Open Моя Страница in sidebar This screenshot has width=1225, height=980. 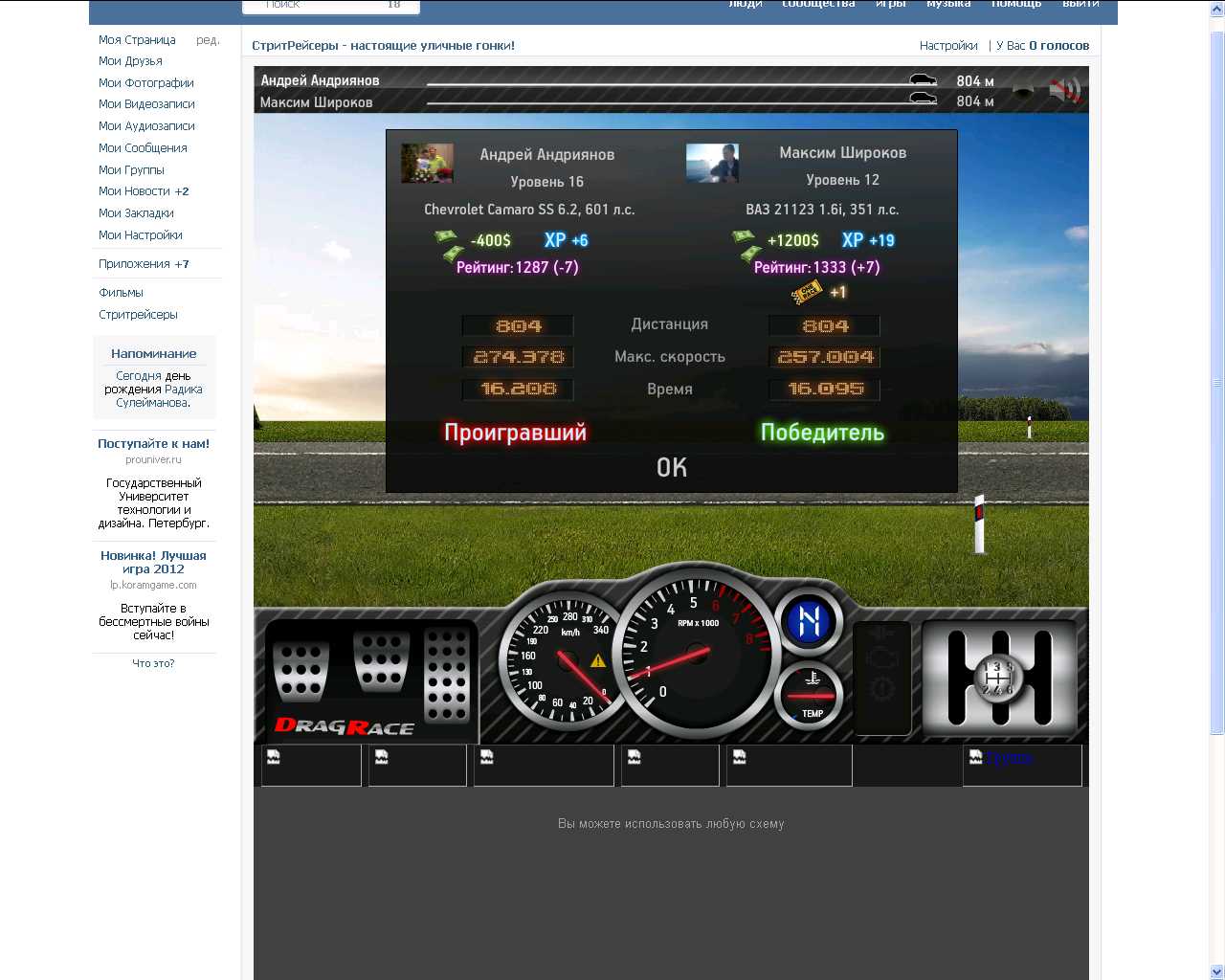click(137, 39)
